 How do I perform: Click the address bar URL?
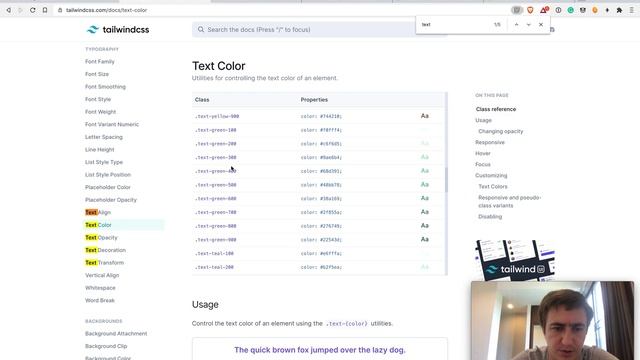[107, 10]
